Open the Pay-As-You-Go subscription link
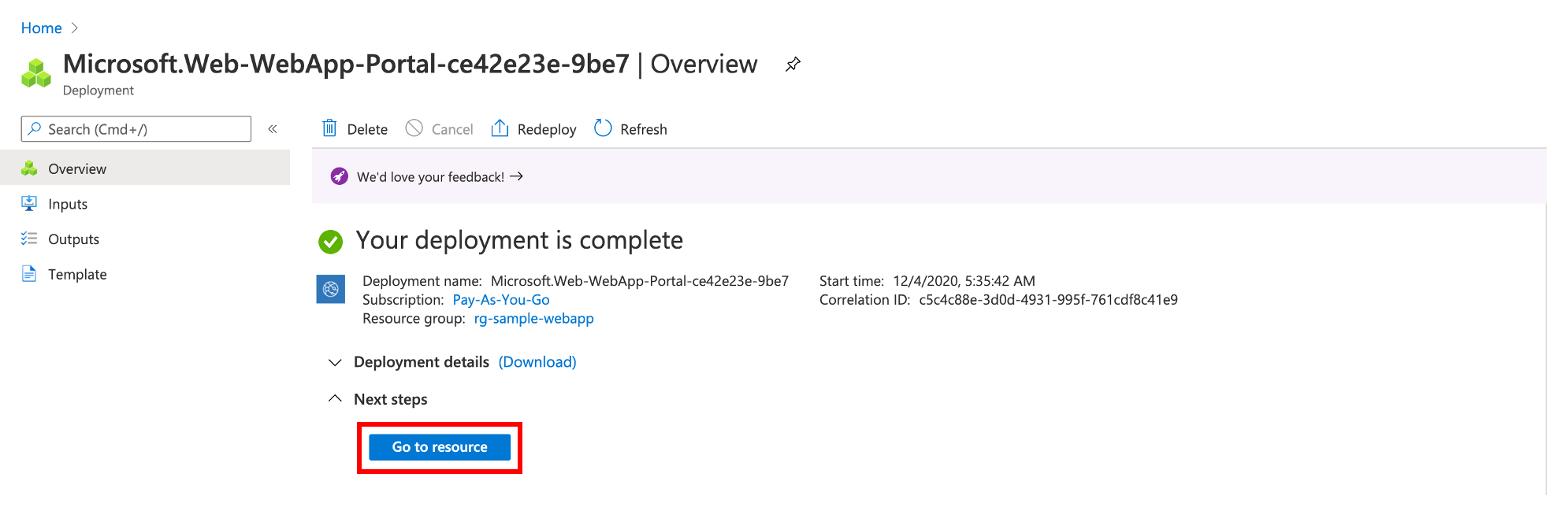Screen dimensions: 1568x518 (501, 300)
